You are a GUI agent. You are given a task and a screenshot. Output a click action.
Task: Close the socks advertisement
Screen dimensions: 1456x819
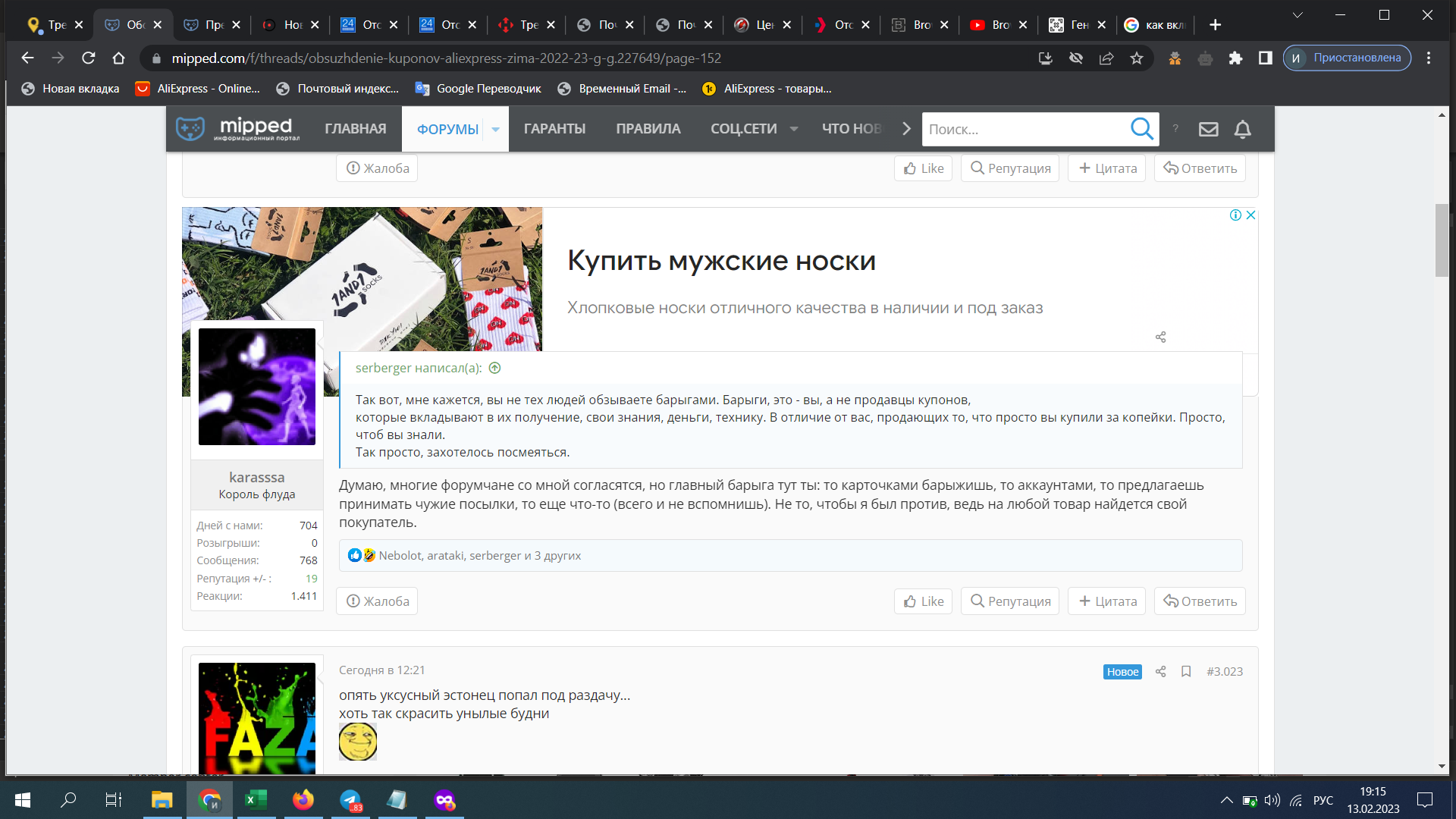1250,215
